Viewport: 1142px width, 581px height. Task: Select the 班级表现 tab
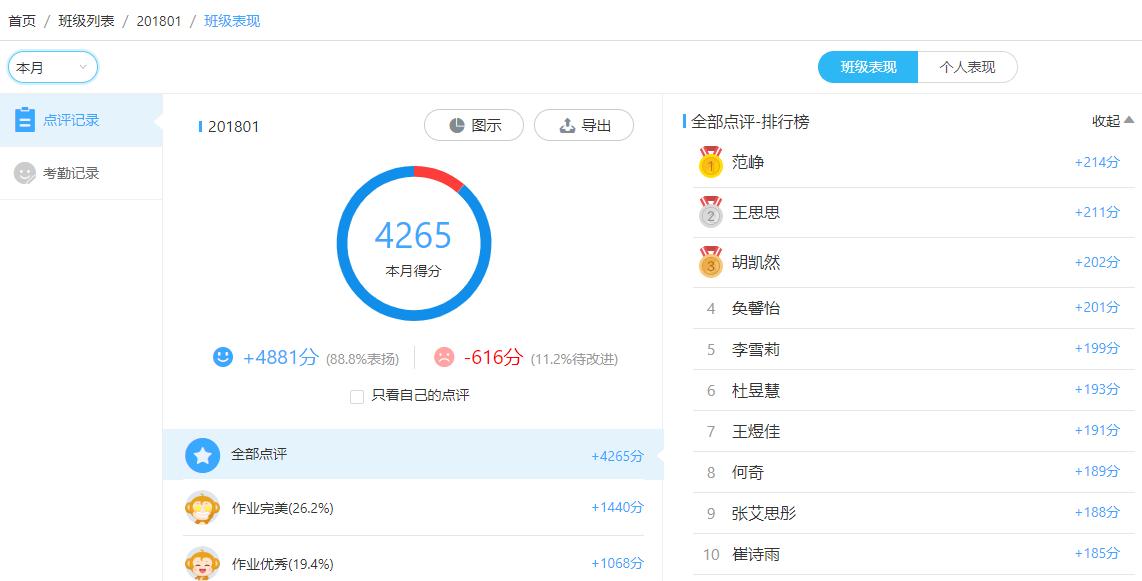click(866, 68)
